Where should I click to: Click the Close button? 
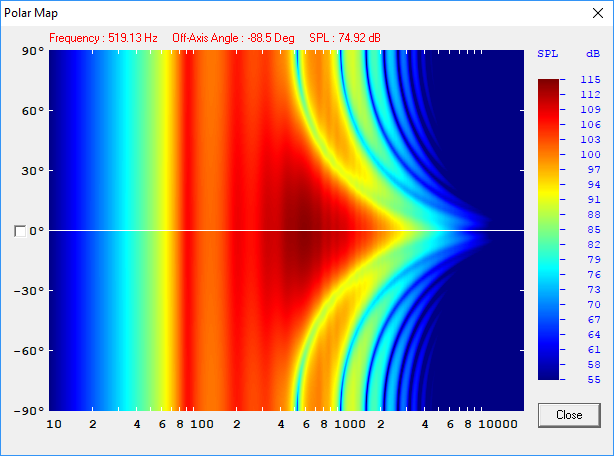tap(569, 415)
